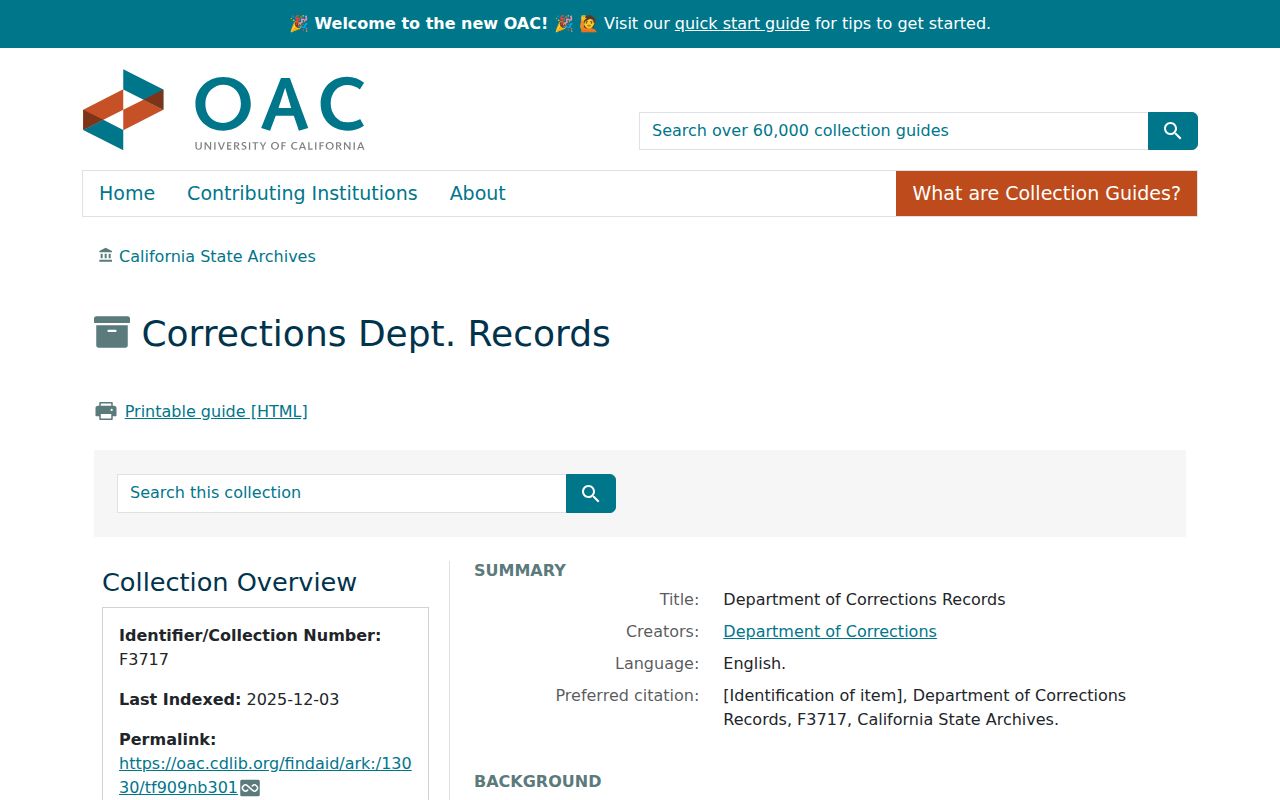The image size is (1280, 800).
Task: Click the language value English.
Action: pyautogui.click(x=755, y=663)
